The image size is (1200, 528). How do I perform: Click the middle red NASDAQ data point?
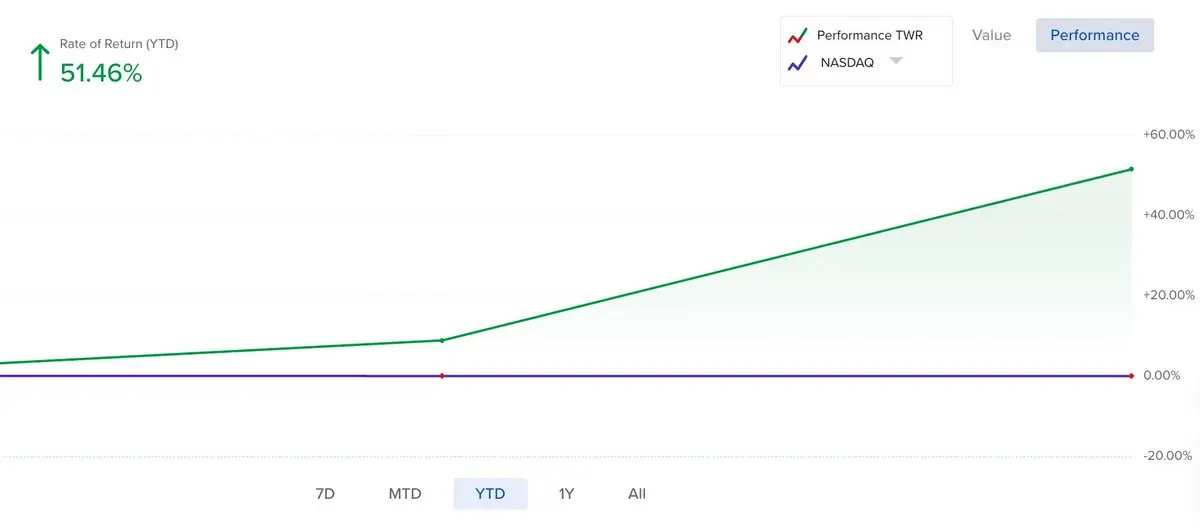(442, 376)
